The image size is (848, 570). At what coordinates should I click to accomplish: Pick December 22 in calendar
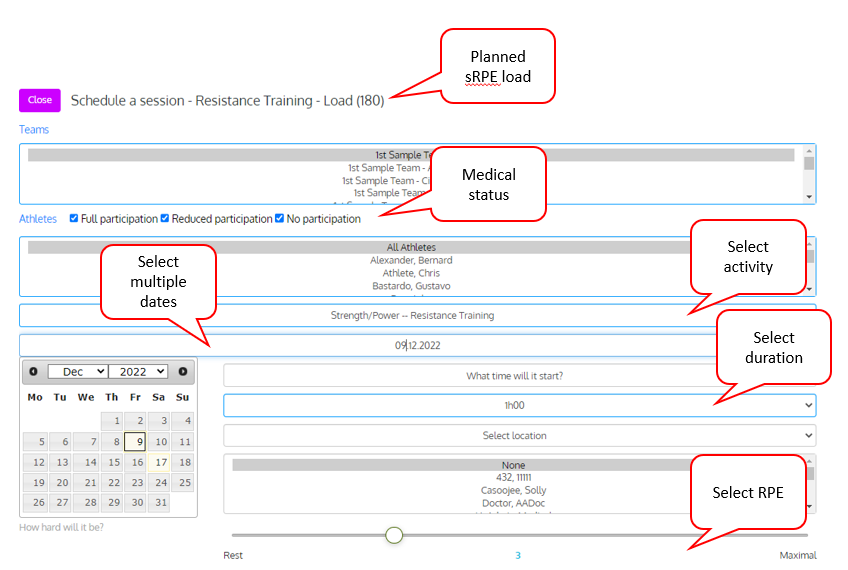[x=111, y=482]
